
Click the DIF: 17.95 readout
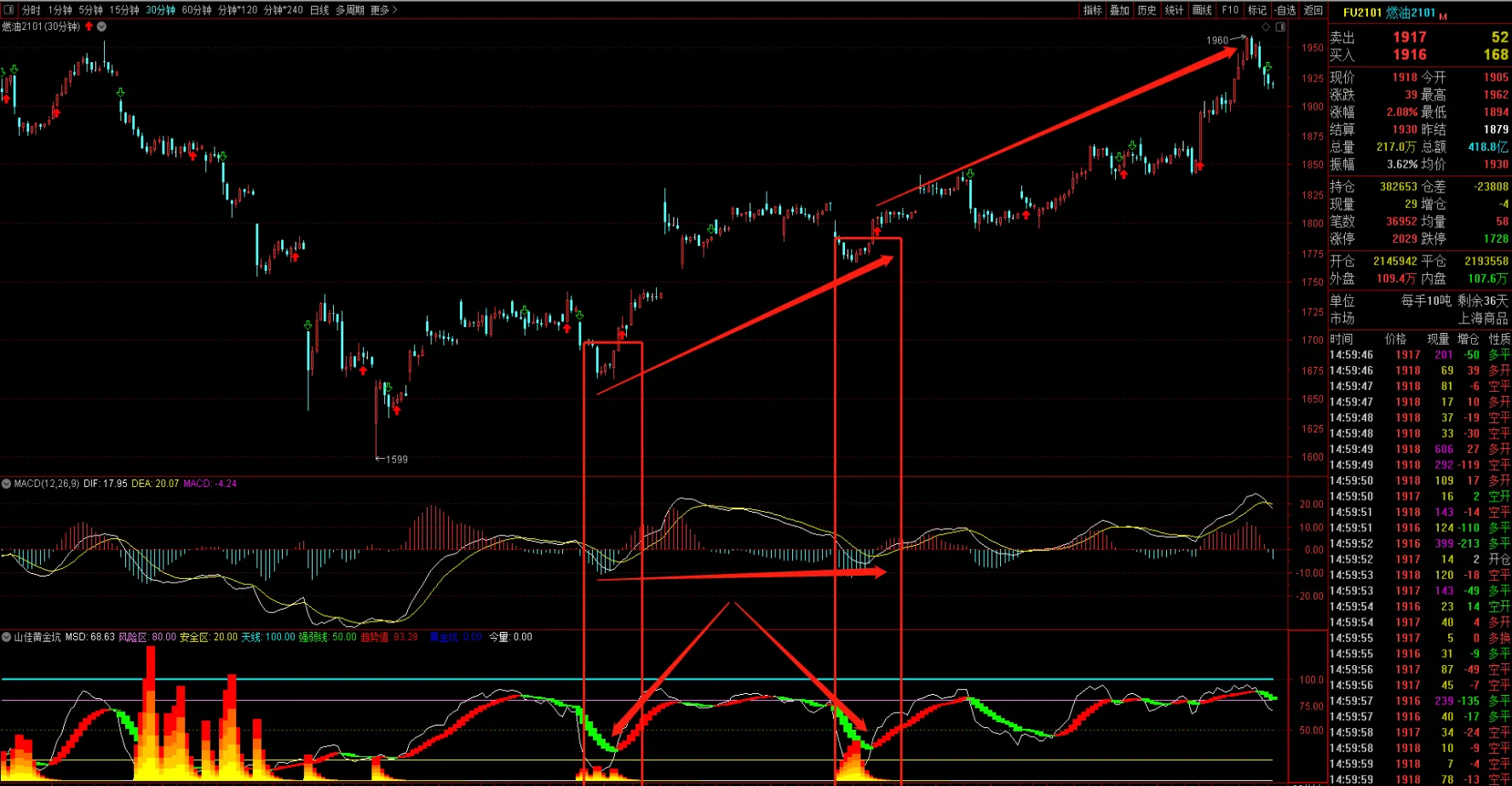(x=106, y=484)
